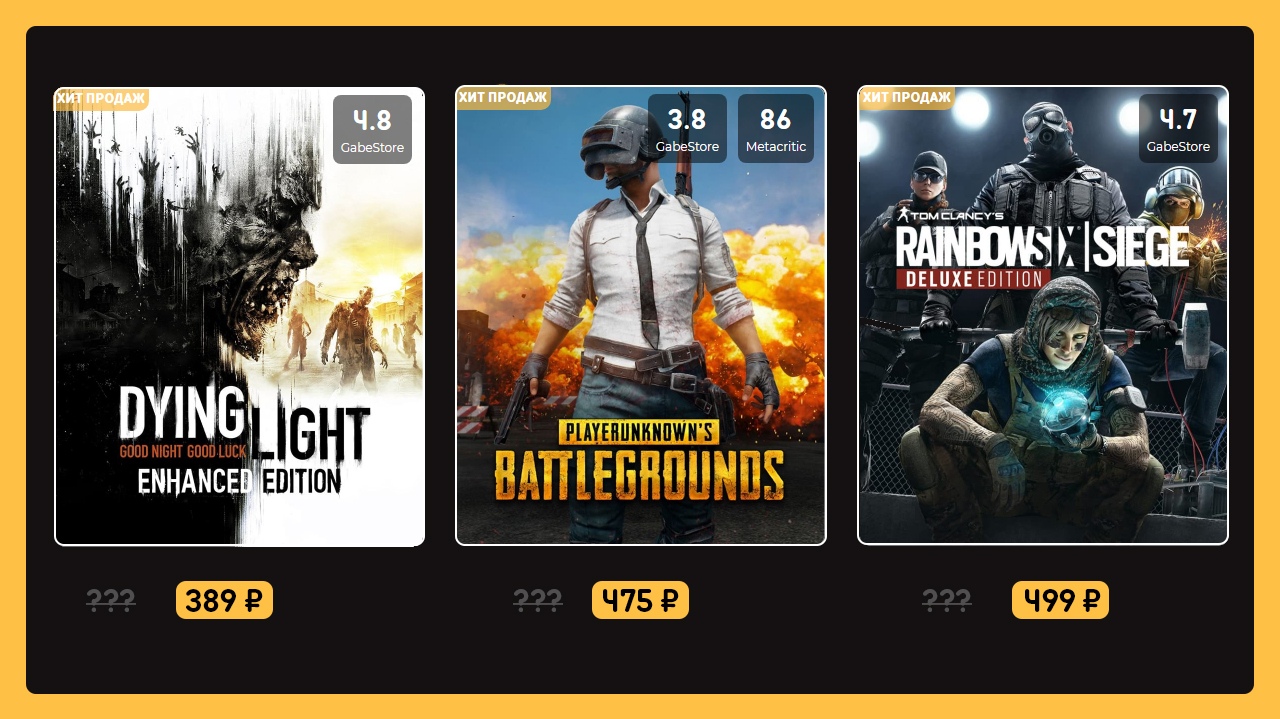Screen dimensions: 1280x719
Task: Click the crossed-out old price under Dying Light
Action: click(110, 601)
